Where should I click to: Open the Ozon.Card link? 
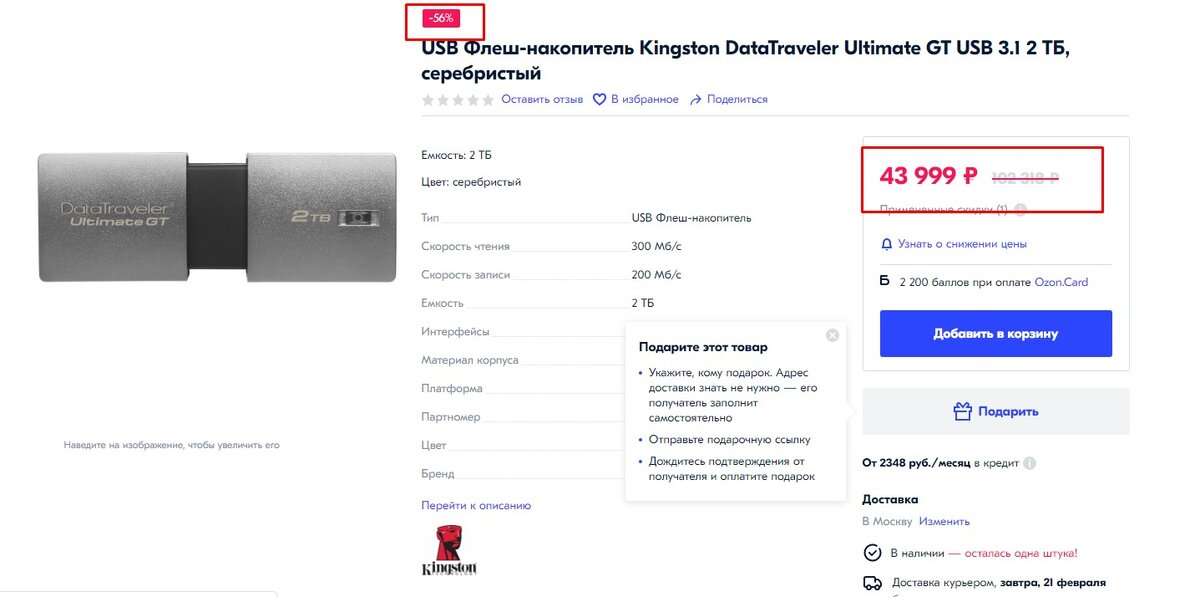(1061, 283)
